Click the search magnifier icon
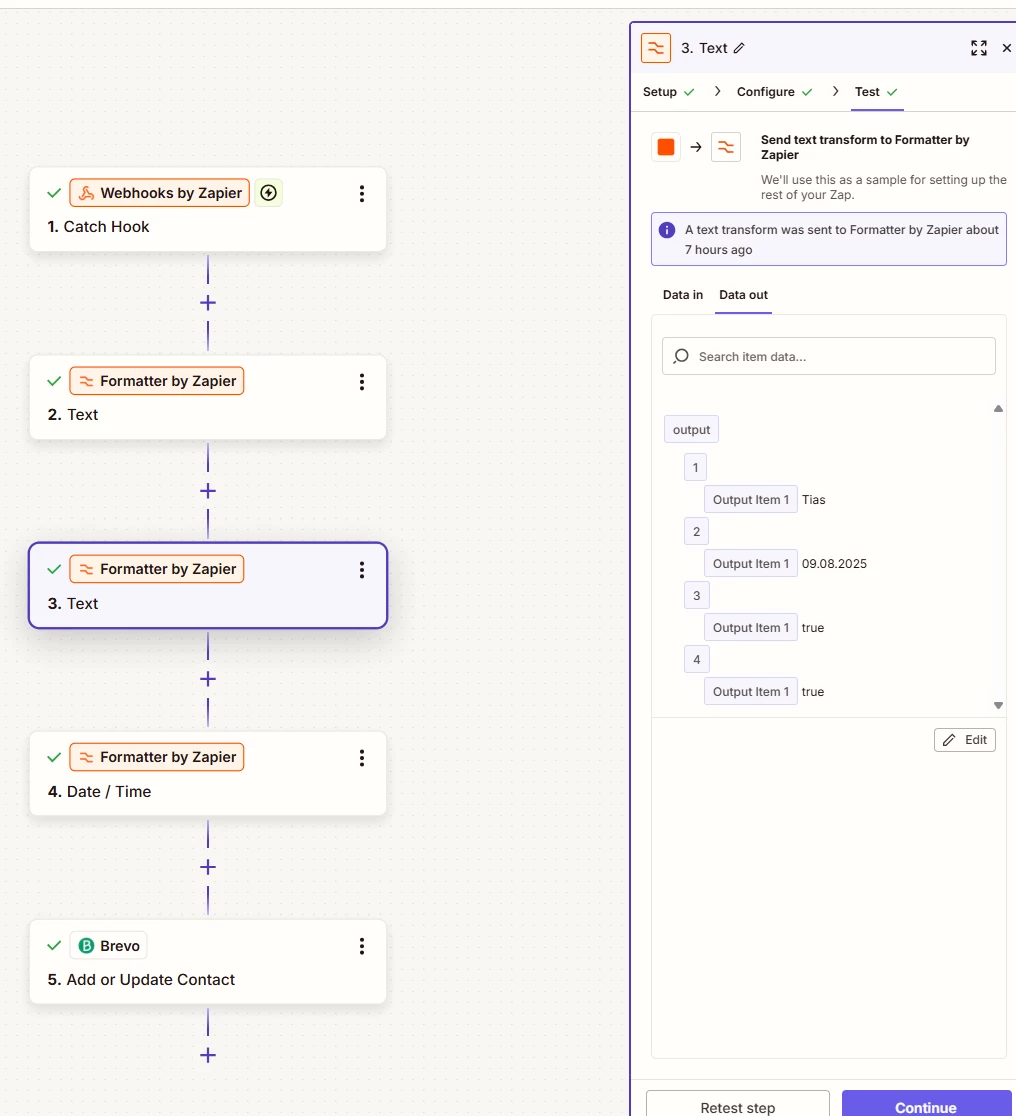 681,356
